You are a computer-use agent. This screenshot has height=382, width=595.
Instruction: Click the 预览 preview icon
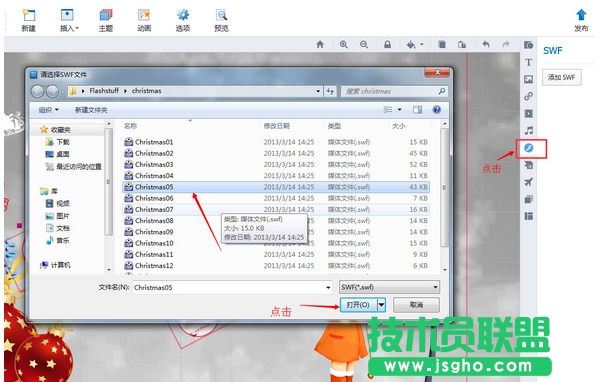221,20
